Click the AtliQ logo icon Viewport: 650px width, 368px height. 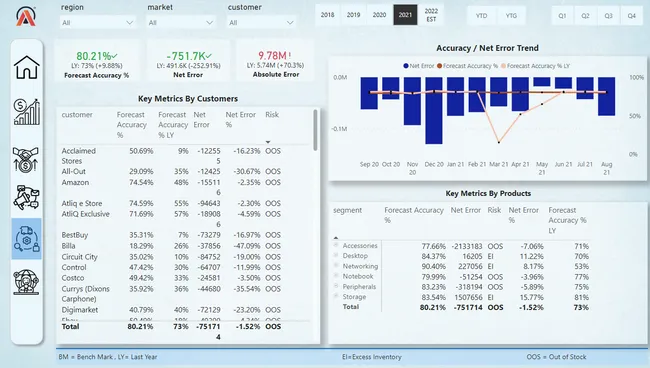(26, 16)
